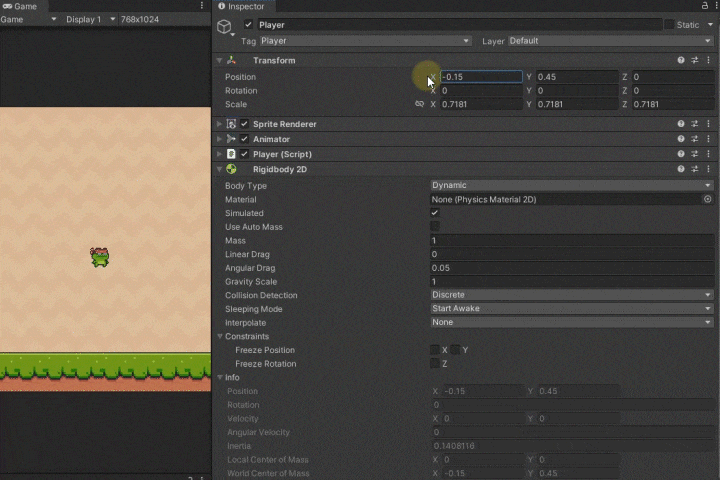Image resolution: width=720 pixels, height=480 pixels.
Task: Click the Linear Drag field
Action: (x=572, y=254)
